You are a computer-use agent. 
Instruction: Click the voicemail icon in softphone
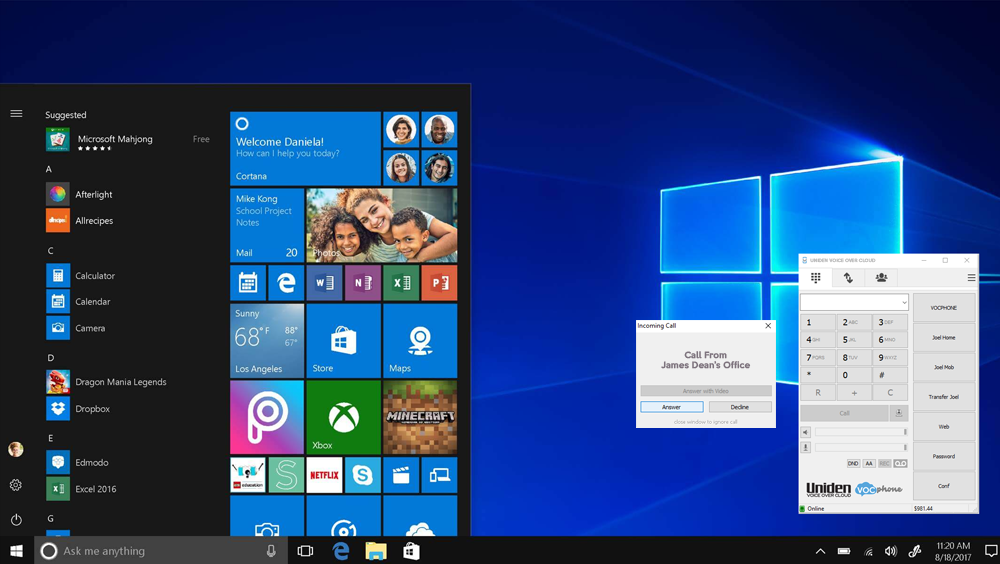pos(900,464)
